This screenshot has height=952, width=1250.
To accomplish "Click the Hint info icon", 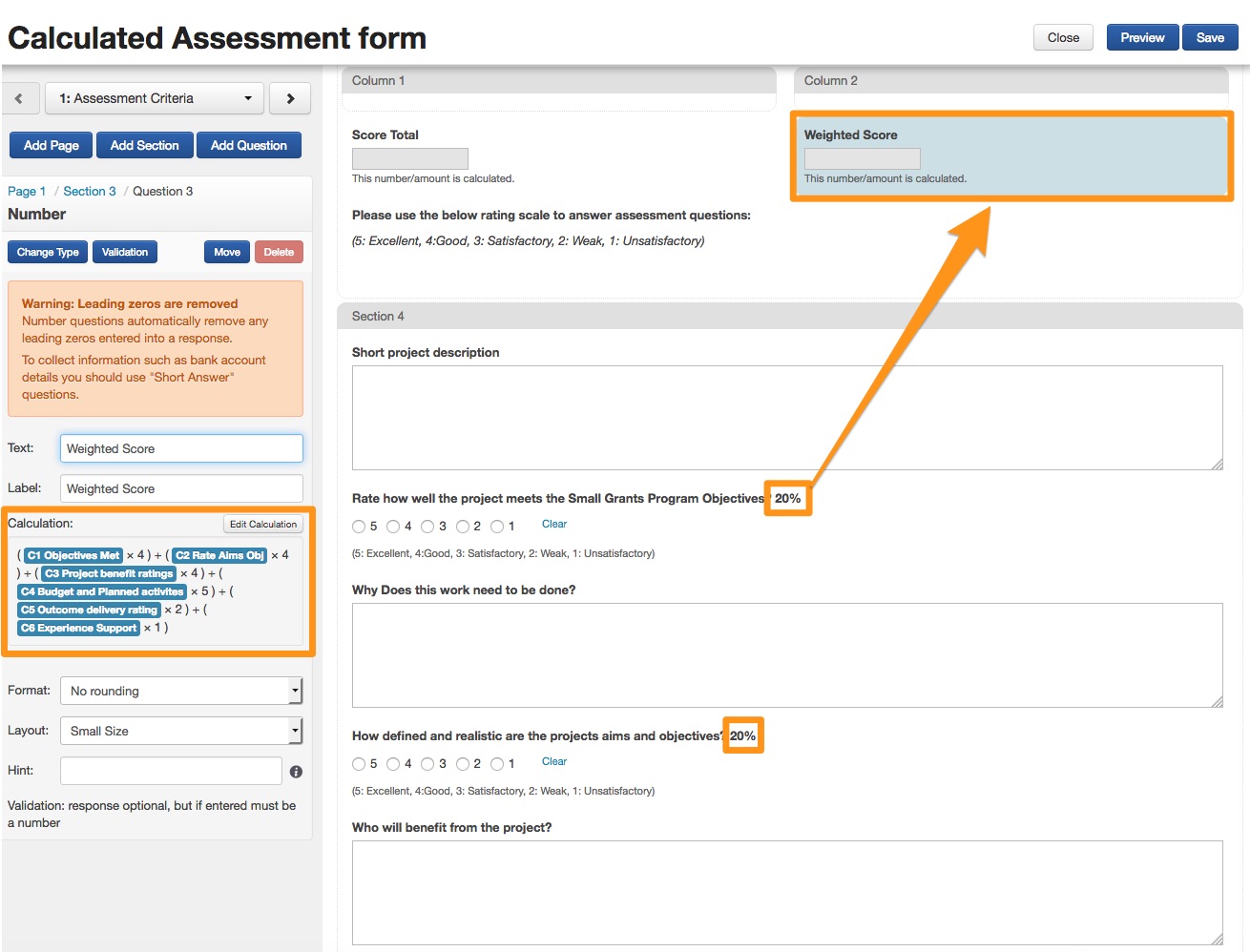I will pyautogui.click(x=296, y=772).
